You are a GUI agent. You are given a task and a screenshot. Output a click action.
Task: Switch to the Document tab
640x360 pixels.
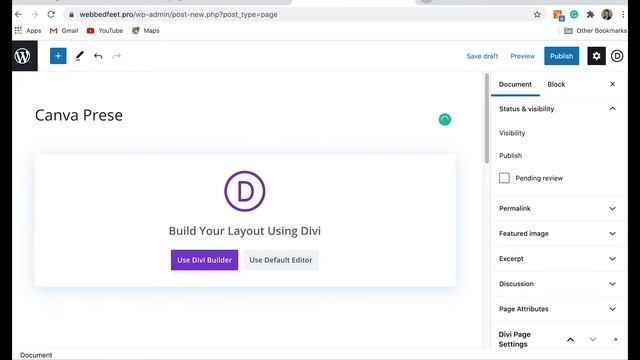coord(515,84)
